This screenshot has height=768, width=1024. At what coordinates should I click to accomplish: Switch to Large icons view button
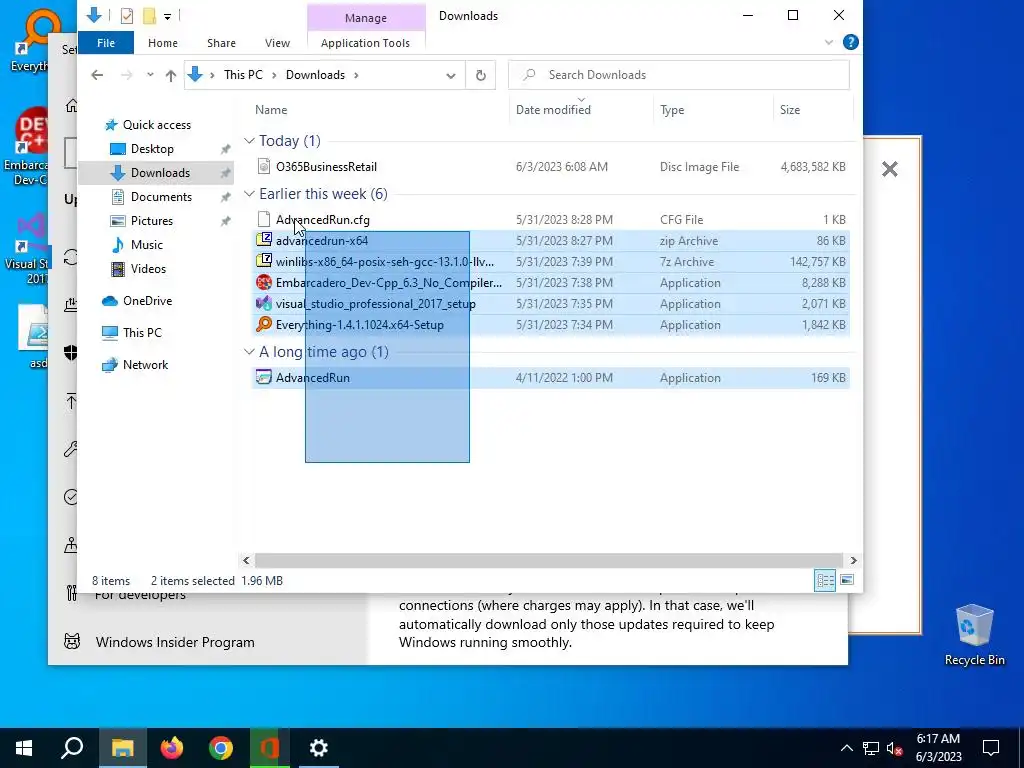point(847,580)
